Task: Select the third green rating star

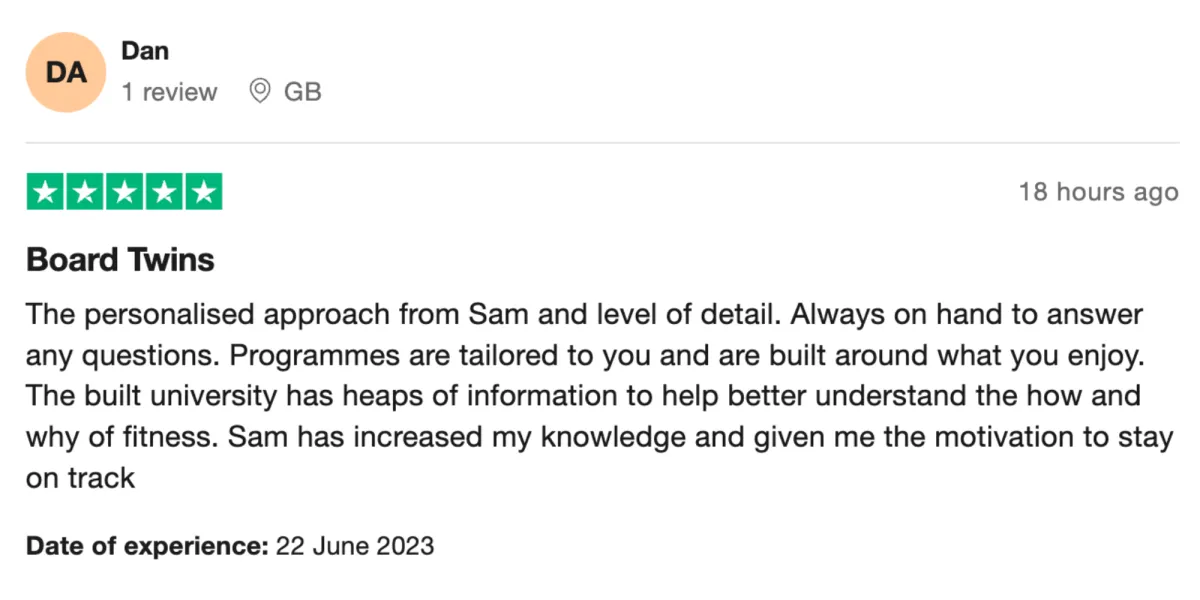Action: point(124,192)
